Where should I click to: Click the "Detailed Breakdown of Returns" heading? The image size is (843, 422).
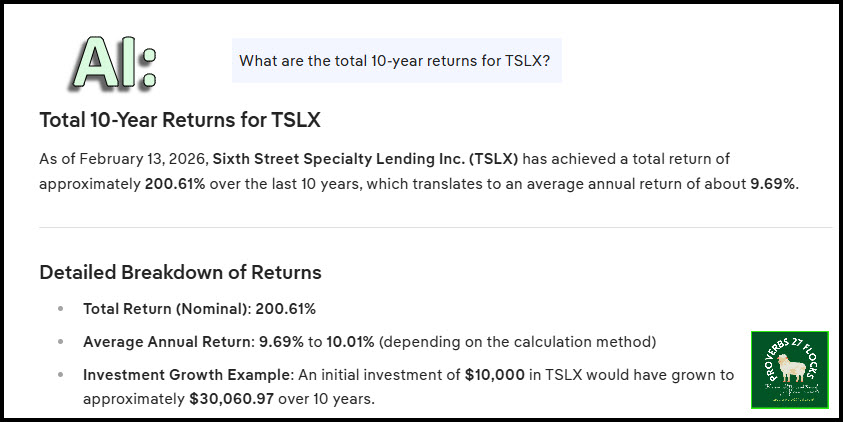coord(180,272)
